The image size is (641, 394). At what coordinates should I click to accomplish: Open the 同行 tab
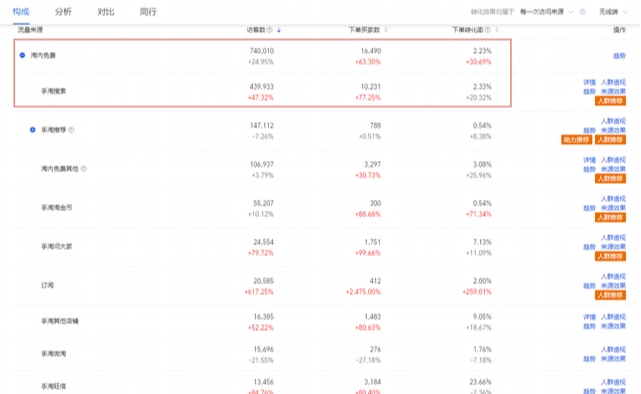click(x=148, y=12)
